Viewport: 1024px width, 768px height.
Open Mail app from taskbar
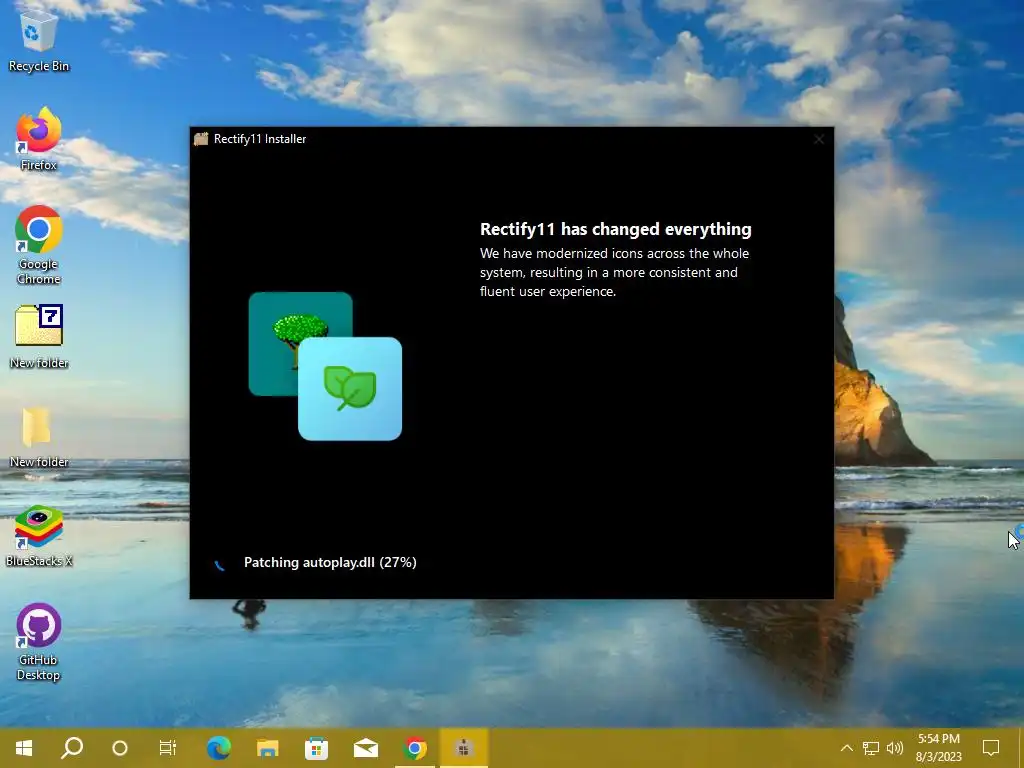366,748
